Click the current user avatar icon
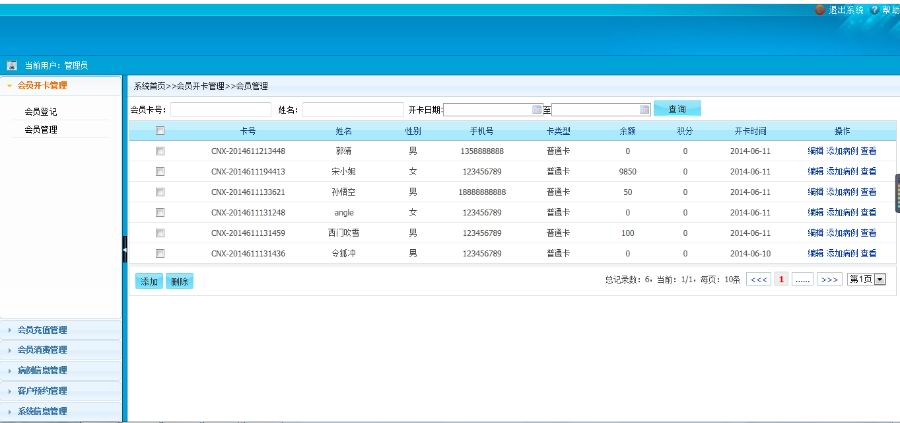The height and width of the screenshot is (423, 900). point(11,65)
